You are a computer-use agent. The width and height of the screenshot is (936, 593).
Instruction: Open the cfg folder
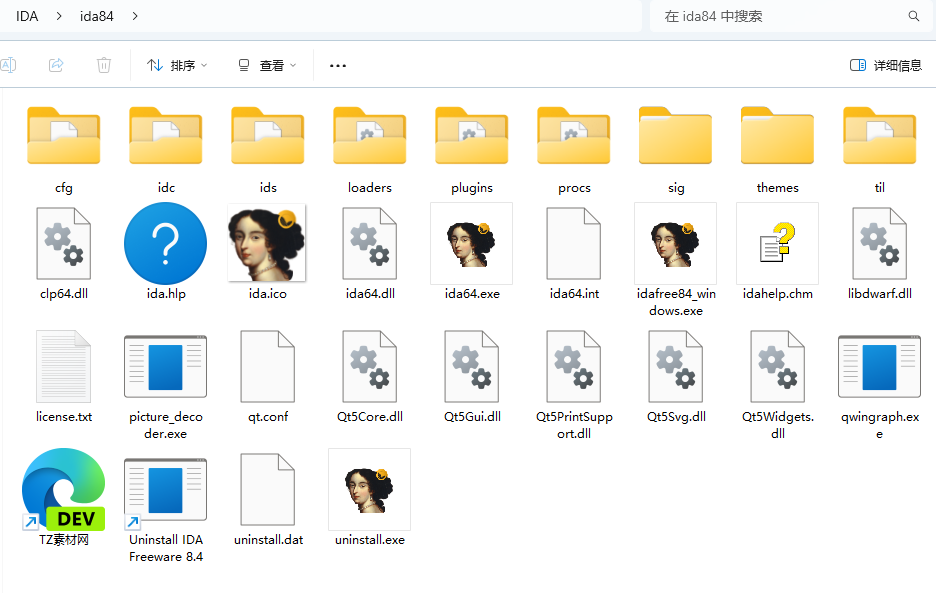[x=64, y=136]
